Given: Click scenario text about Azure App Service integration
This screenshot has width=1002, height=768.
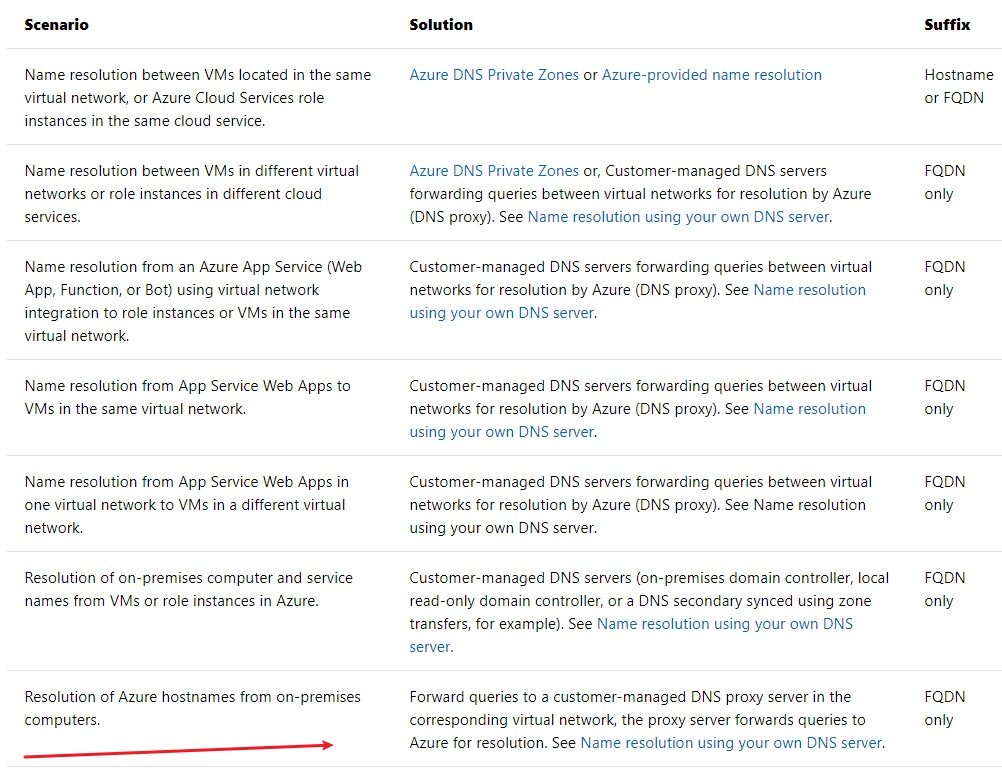Looking at the screenshot, I should pos(193,301).
